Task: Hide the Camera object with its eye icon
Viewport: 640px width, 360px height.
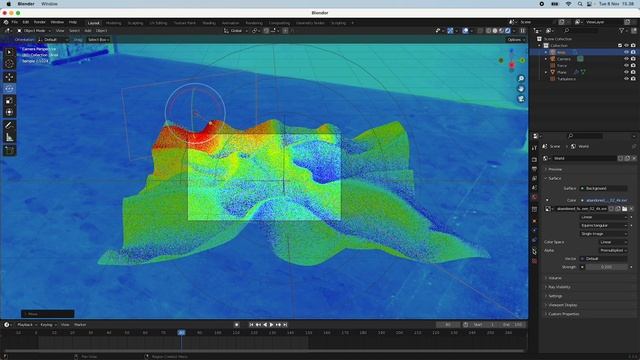Action: [626, 59]
